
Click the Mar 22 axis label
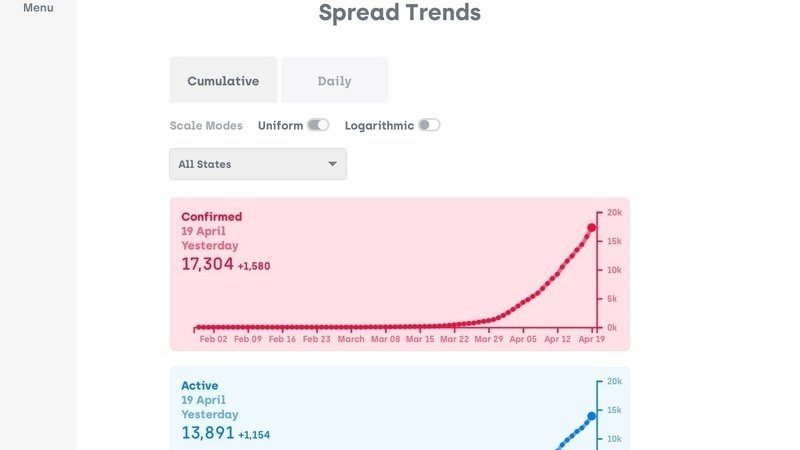454,339
